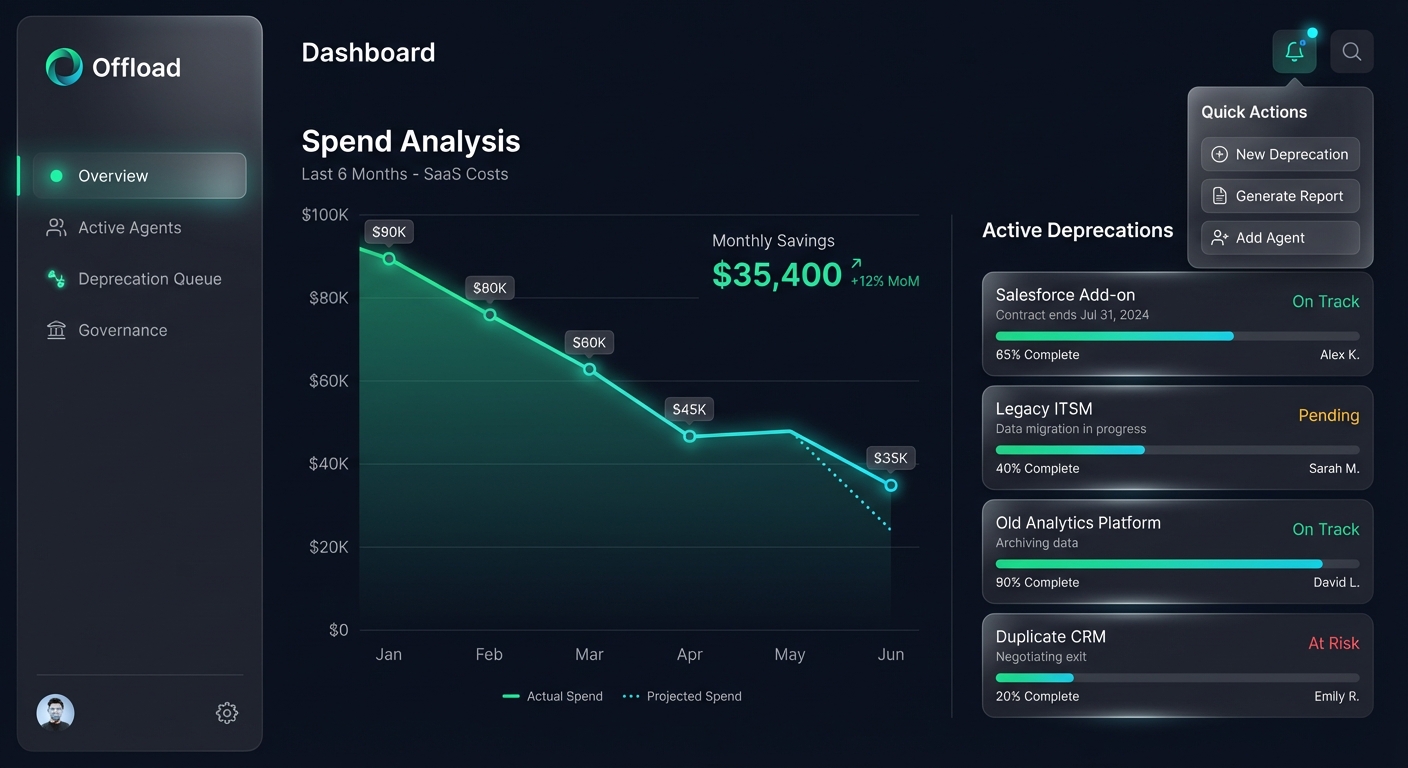Open the search icon in the top bar
The height and width of the screenshot is (768, 1408).
(x=1351, y=51)
